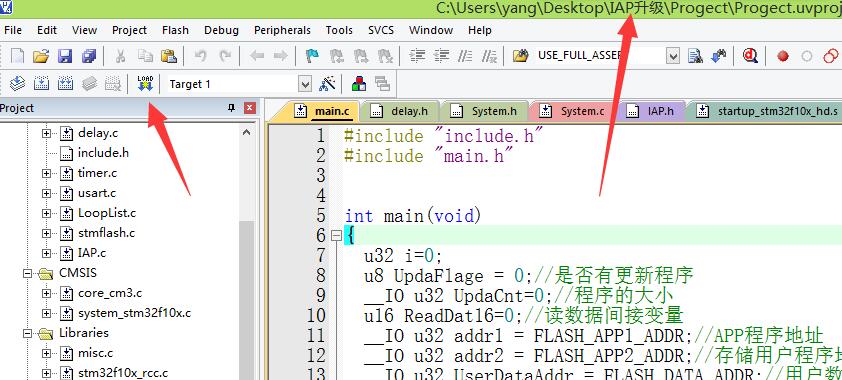The height and width of the screenshot is (380, 842).
Task: Open the File menu
Action: pos(13,30)
